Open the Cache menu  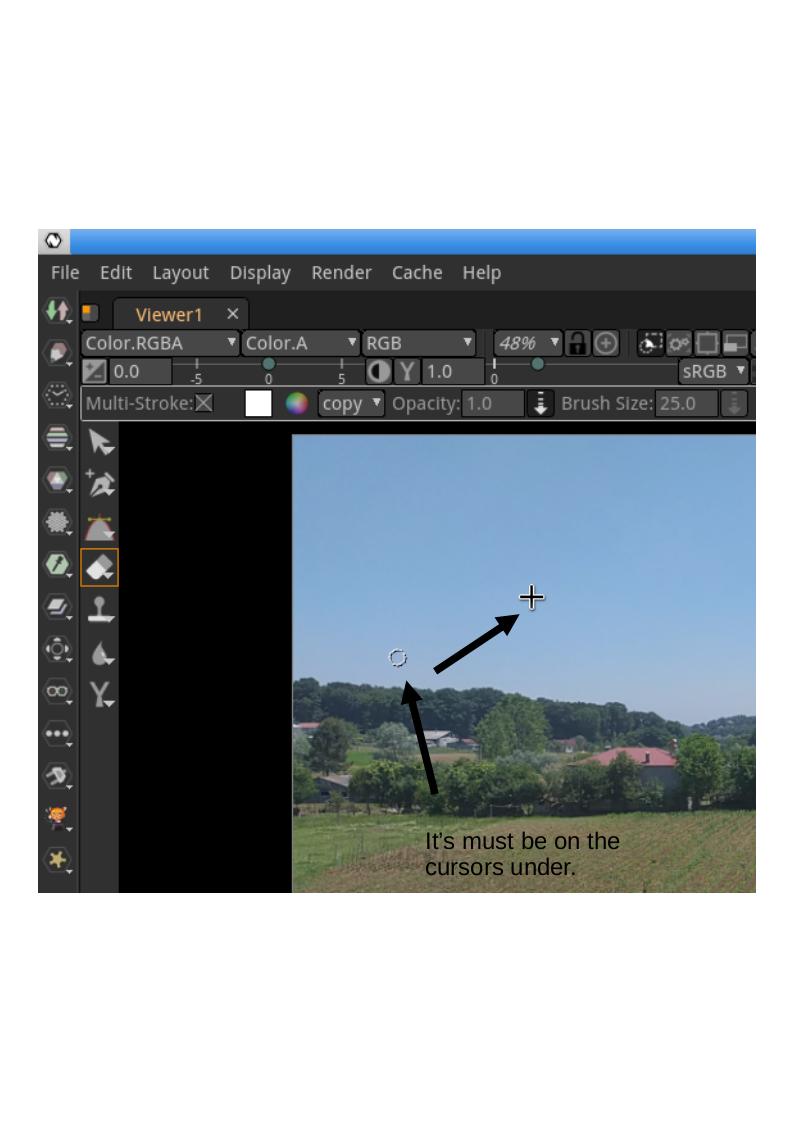click(x=417, y=273)
